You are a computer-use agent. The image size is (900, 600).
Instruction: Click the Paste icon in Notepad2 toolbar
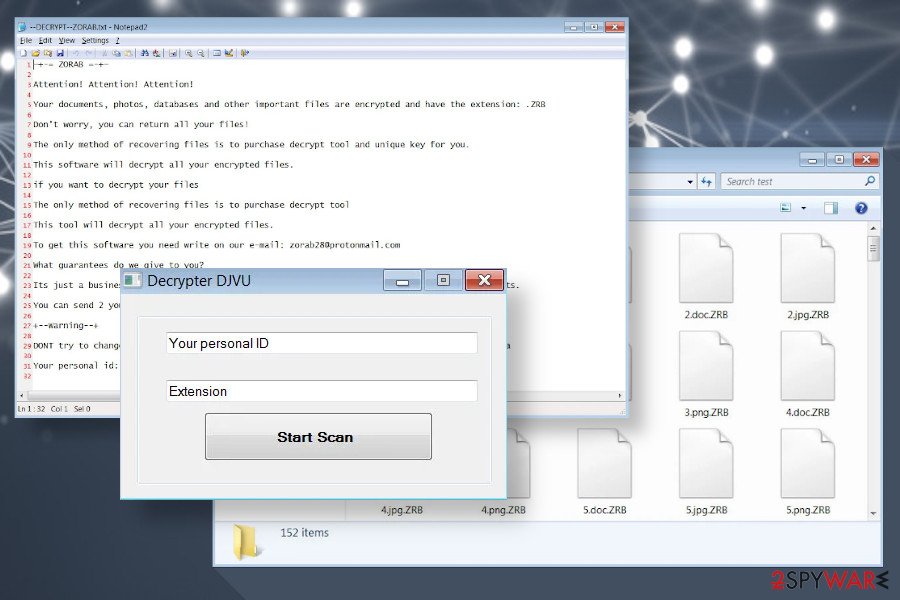point(129,53)
